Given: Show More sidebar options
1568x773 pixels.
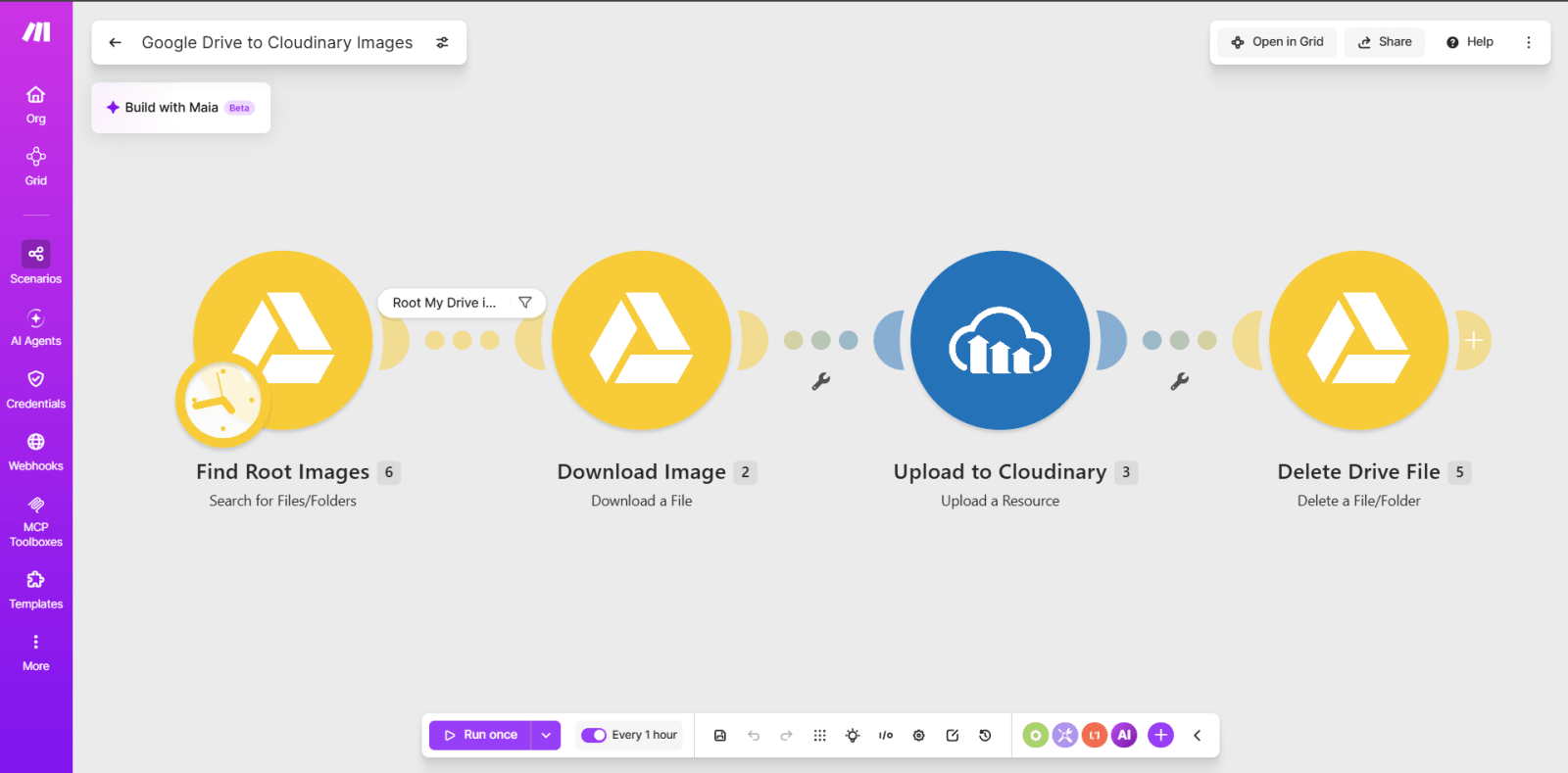Looking at the screenshot, I should coord(36,652).
